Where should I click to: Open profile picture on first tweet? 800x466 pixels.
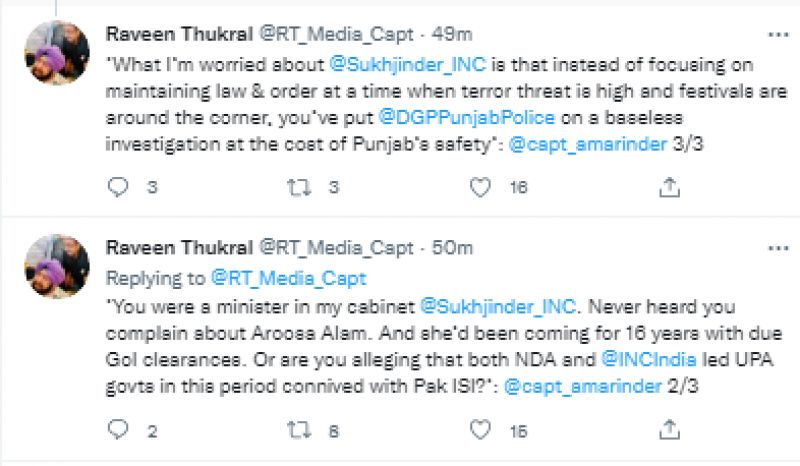(x=57, y=53)
